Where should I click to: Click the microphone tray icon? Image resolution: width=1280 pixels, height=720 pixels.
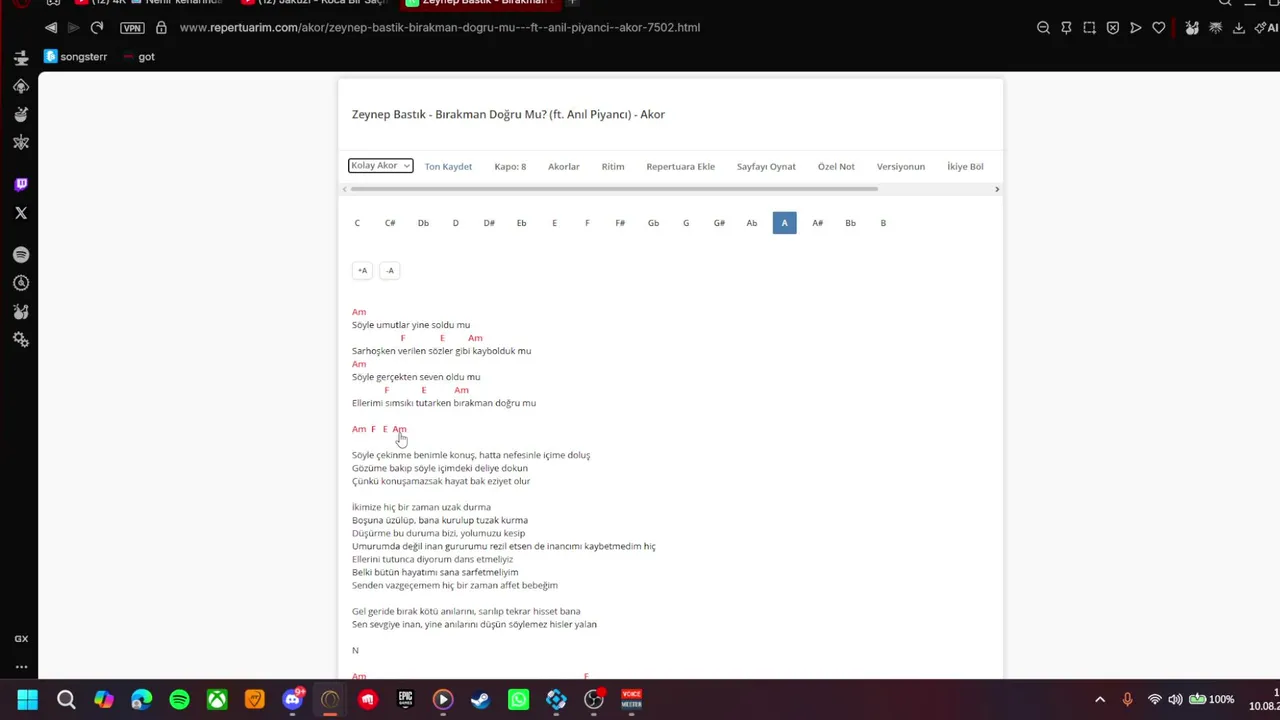click(1127, 700)
